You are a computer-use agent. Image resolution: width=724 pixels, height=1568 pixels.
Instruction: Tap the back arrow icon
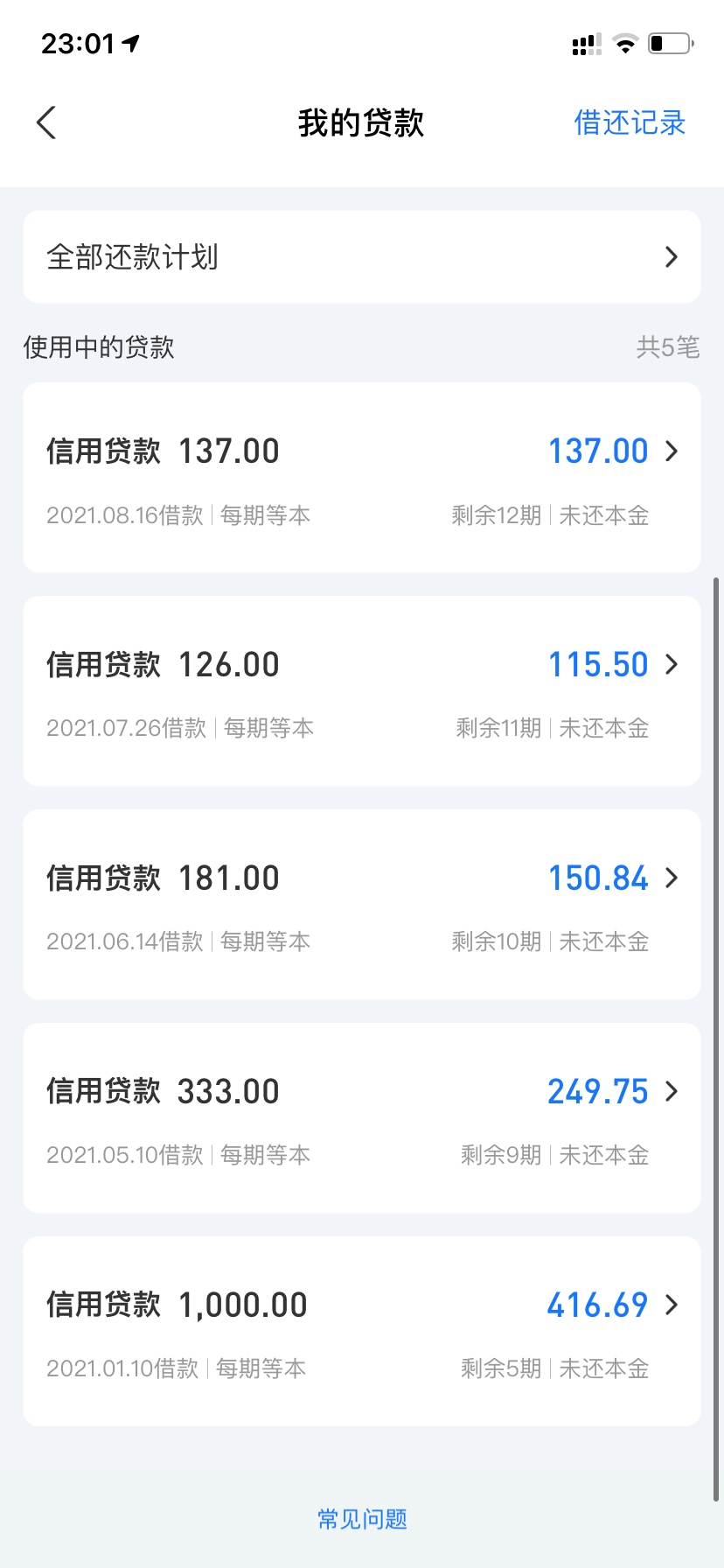(47, 122)
